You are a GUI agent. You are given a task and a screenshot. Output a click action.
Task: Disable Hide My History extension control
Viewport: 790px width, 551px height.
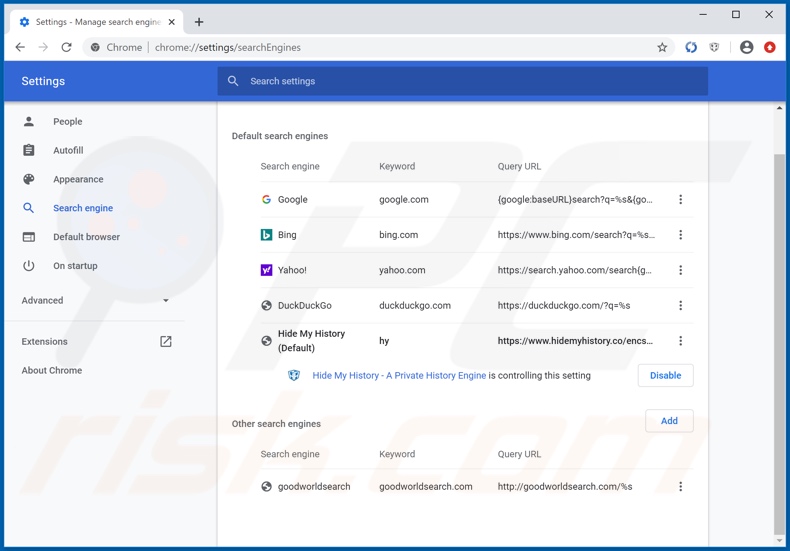tap(665, 375)
